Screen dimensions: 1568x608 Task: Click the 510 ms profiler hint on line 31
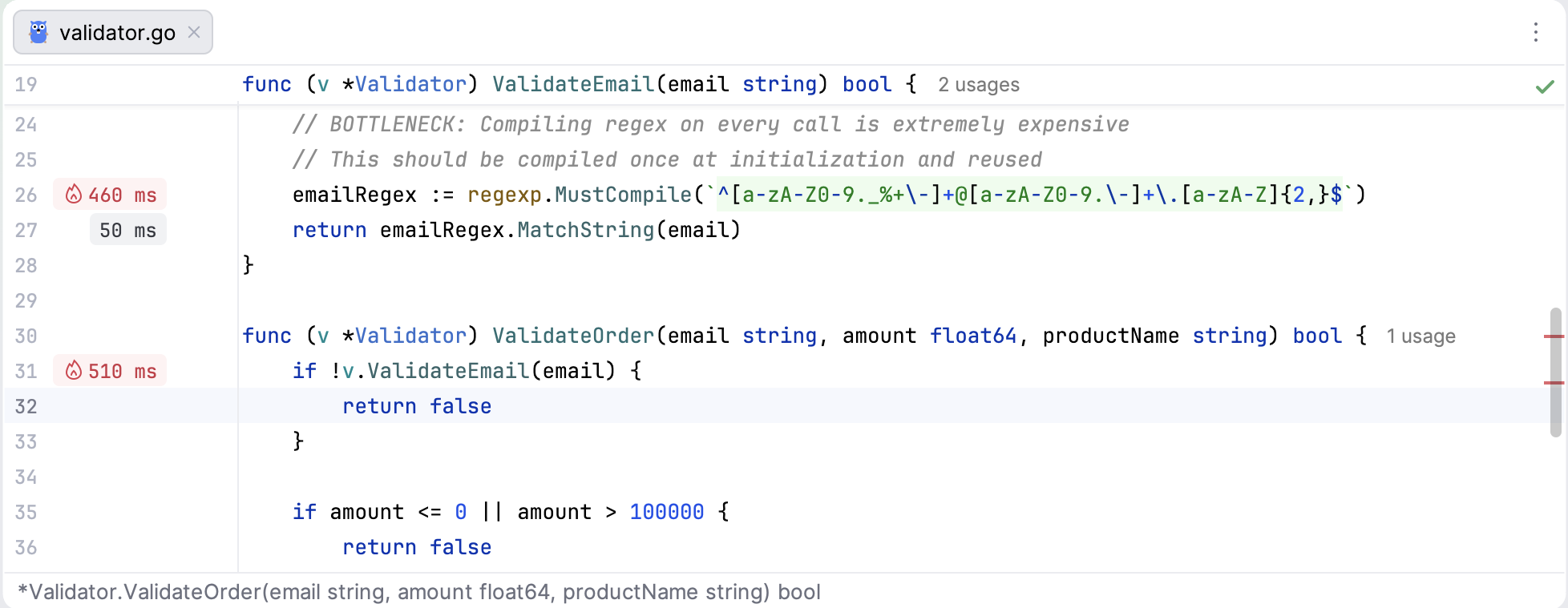click(x=110, y=371)
